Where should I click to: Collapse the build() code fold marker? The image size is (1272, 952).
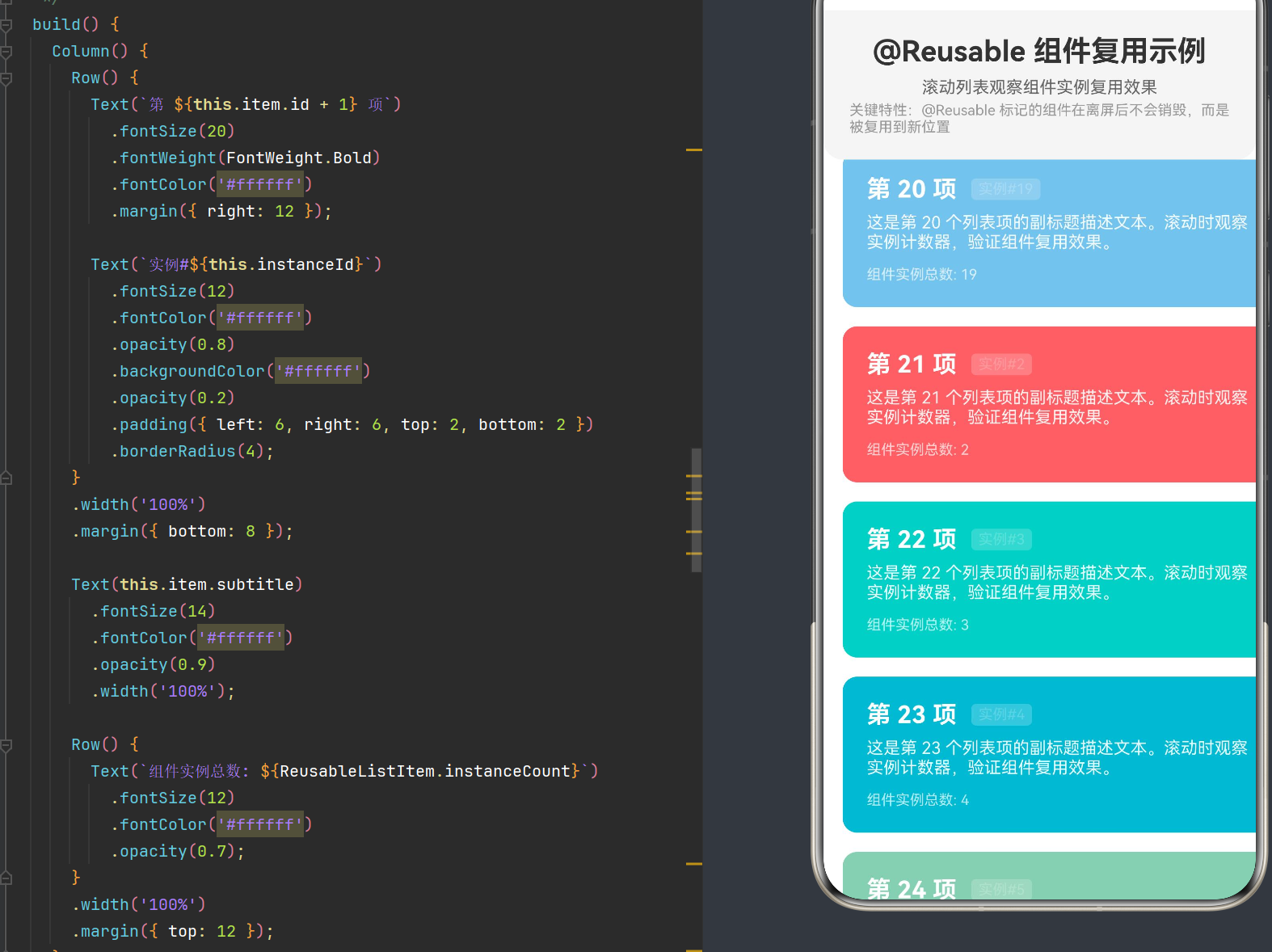[6, 25]
